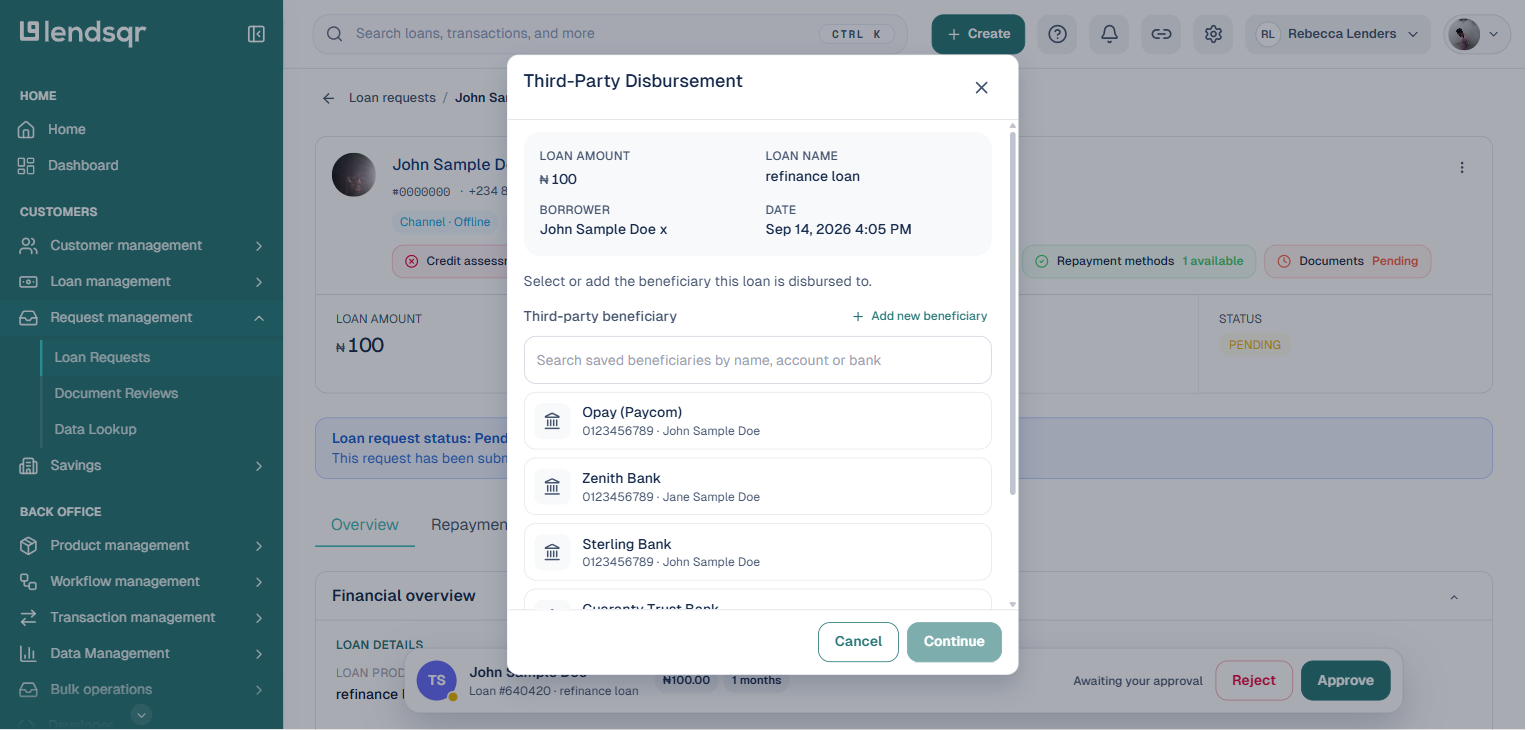
Task: Click the Continue button in the dialog
Action: click(954, 641)
